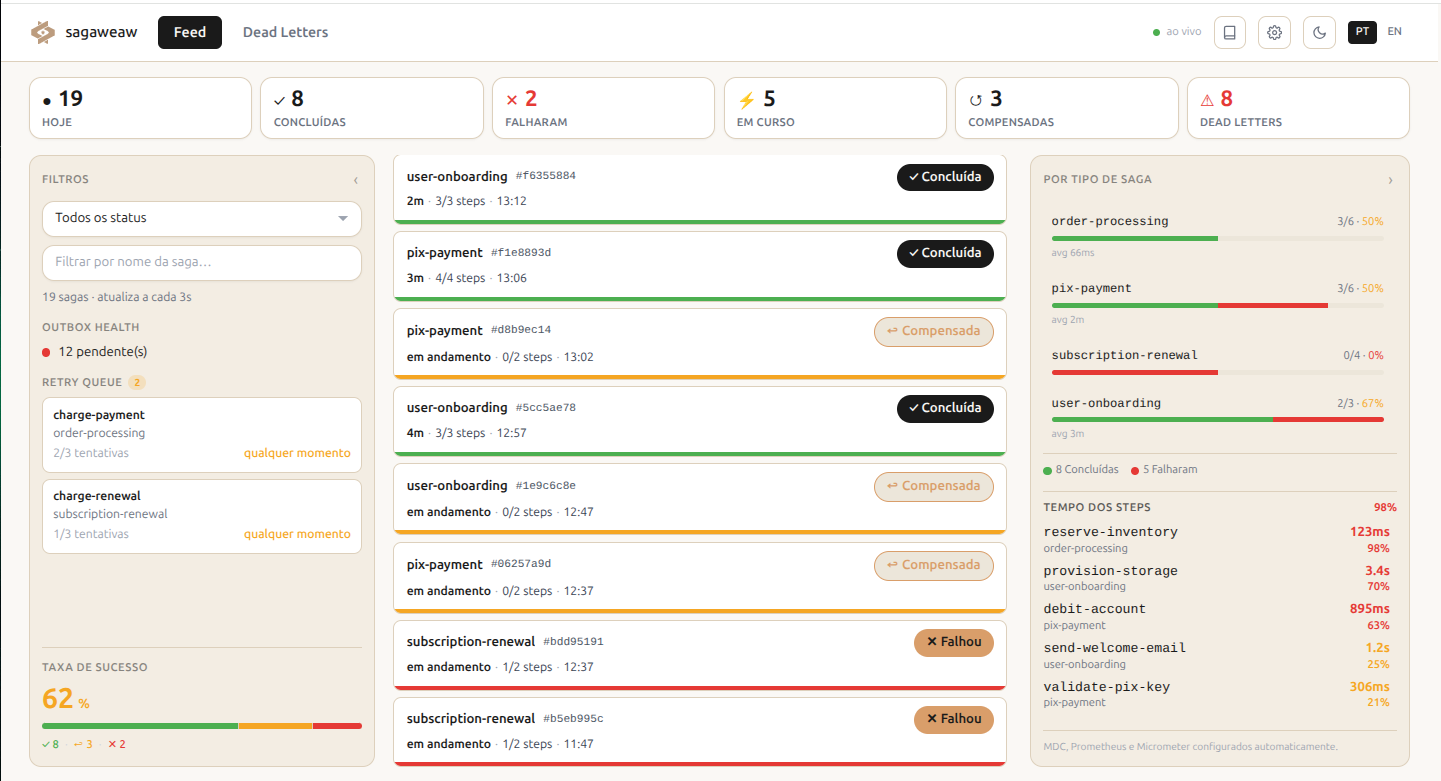
Task: Click the circular arrow icon in Compensadas
Action: pyautogui.click(x=976, y=99)
